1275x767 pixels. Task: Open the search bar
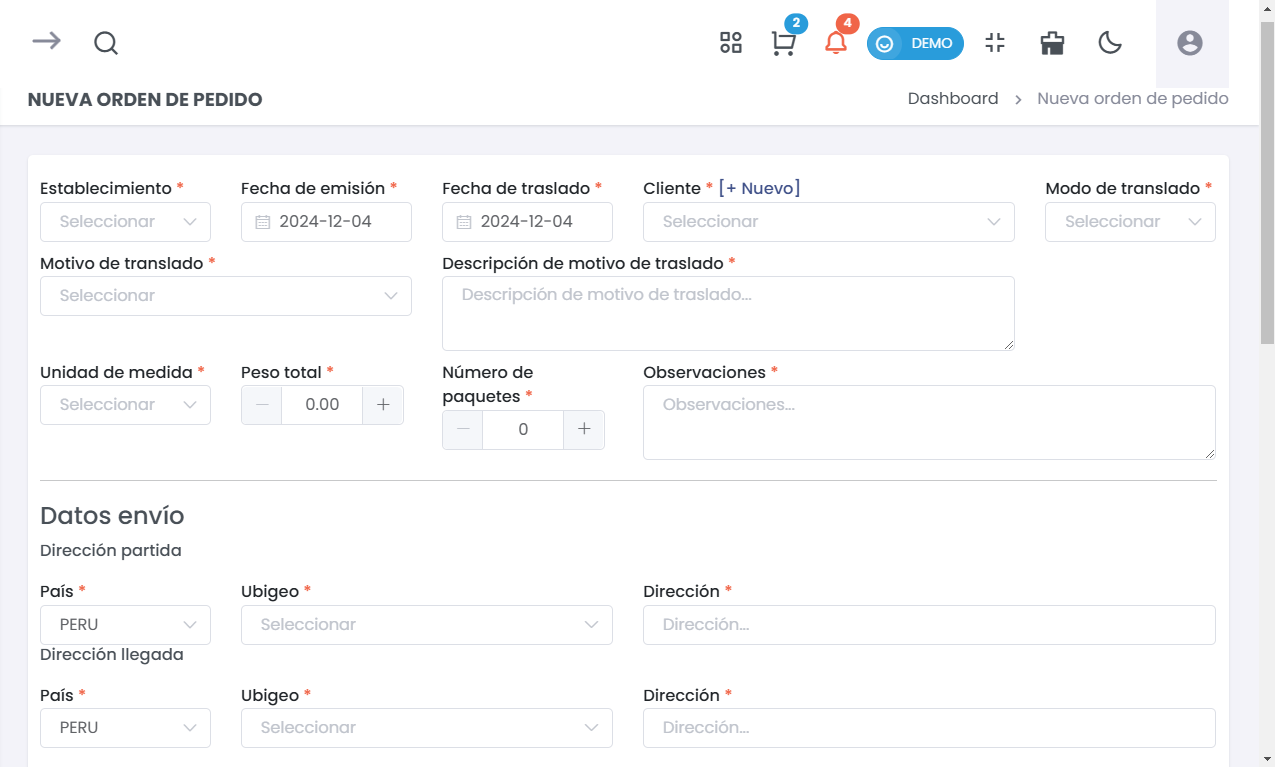click(105, 43)
